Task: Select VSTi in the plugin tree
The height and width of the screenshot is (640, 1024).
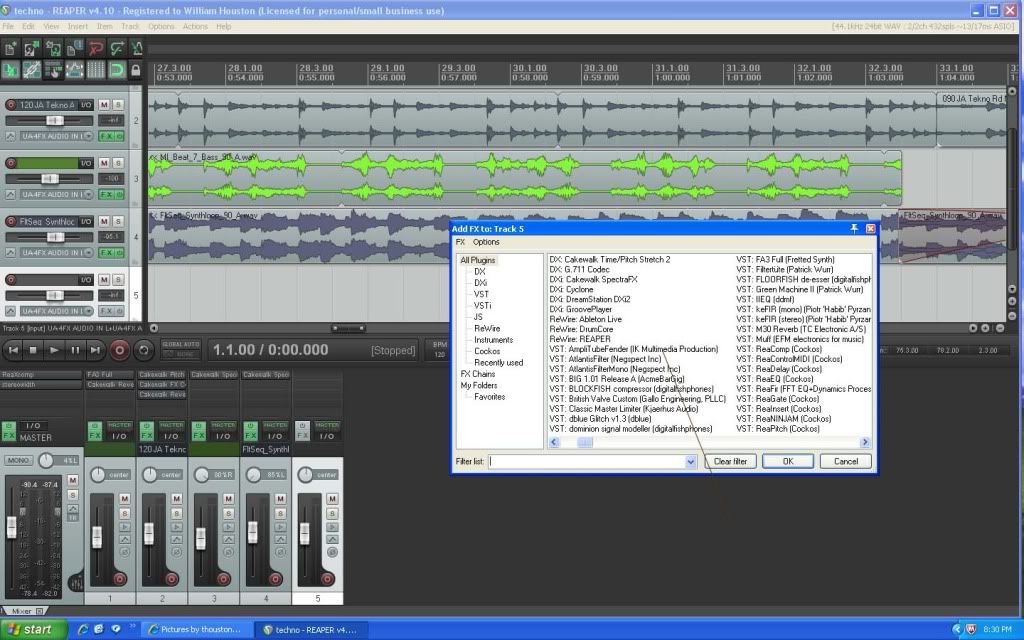Action: (483, 306)
